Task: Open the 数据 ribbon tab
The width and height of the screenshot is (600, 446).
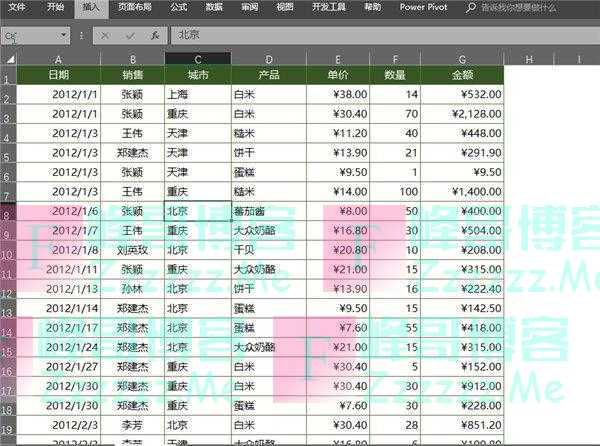Action: coord(214,7)
